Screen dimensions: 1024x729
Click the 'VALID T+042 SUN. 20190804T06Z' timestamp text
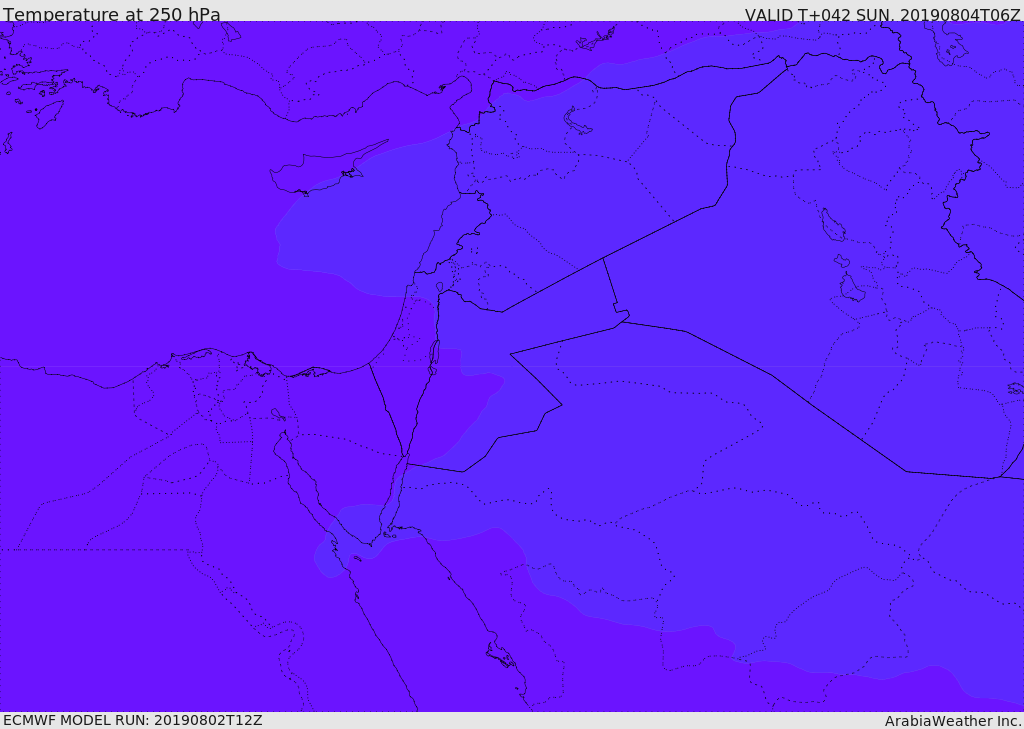(x=882, y=14)
